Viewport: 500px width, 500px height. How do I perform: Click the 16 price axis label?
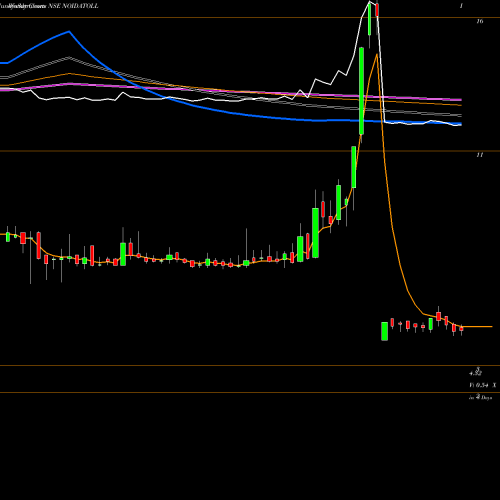click(479, 21)
